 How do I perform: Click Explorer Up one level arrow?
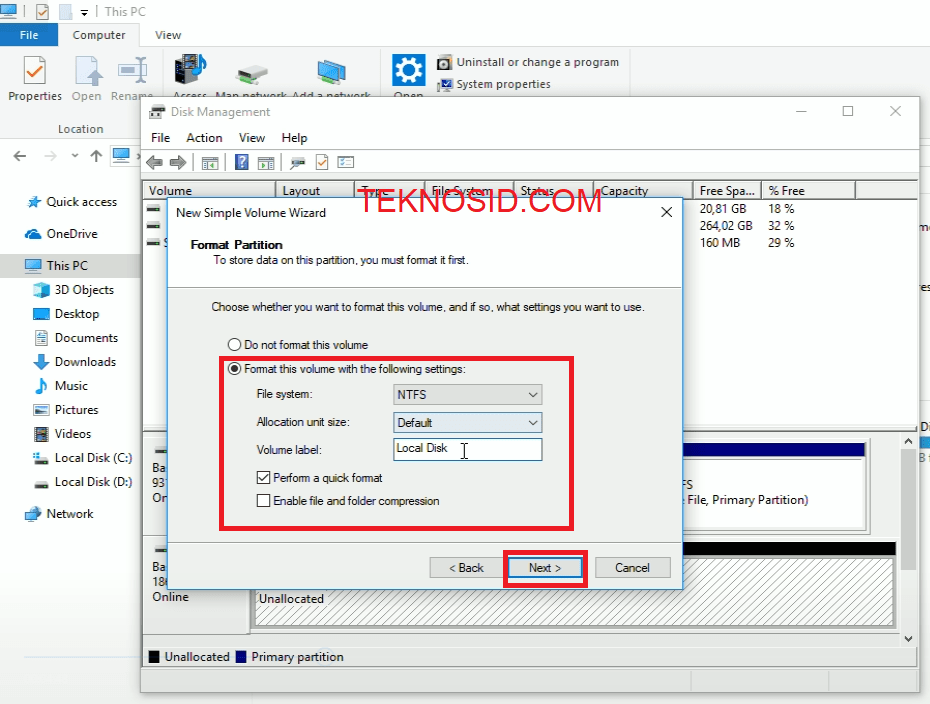(96, 156)
